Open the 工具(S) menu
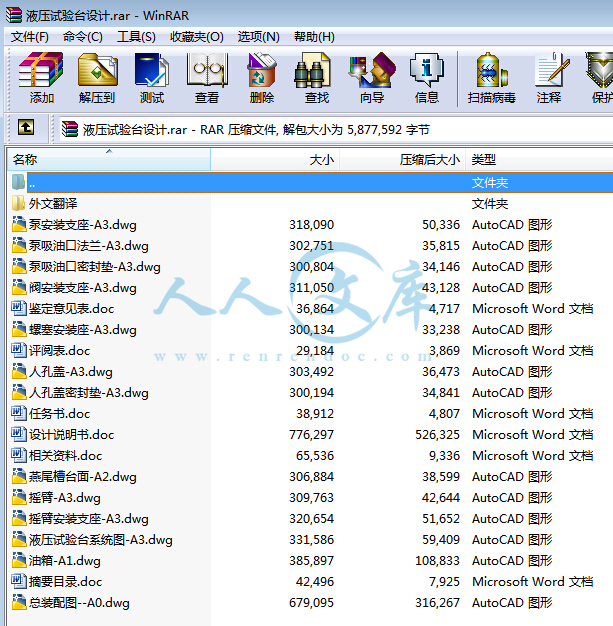Viewport: 613px width, 626px height. coord(136,37)
